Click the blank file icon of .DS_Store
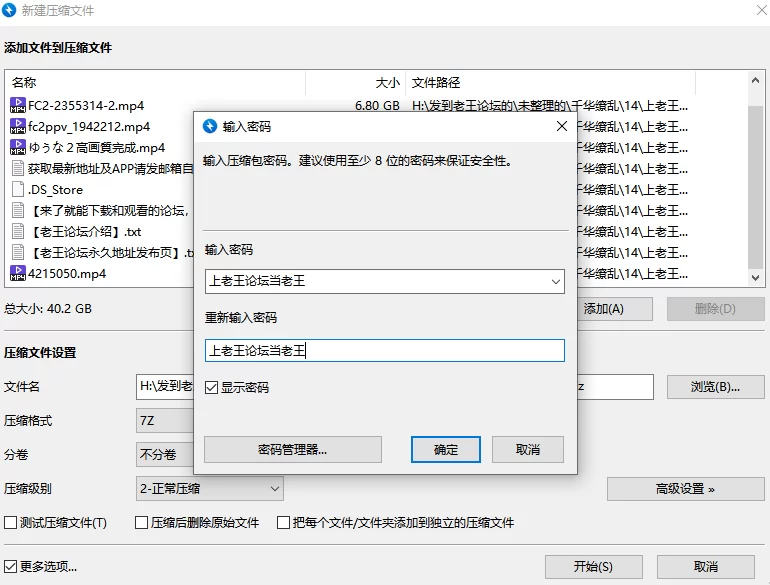The height and width of the screenshot is (585, 770). [18, 190]
